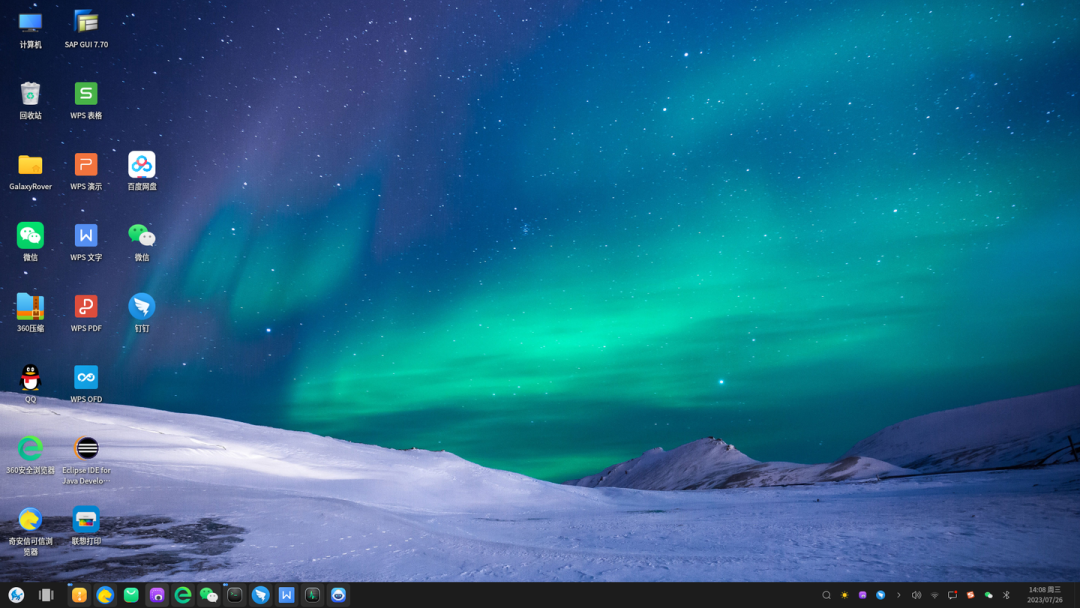
Task: Open the green app store taskbar icon
Action: click(131, 595)
